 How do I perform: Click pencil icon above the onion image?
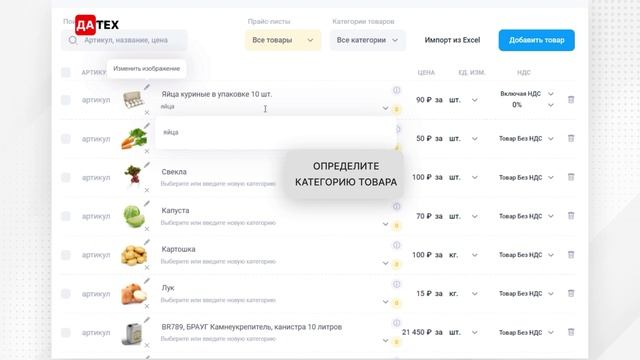coord(147,281)
